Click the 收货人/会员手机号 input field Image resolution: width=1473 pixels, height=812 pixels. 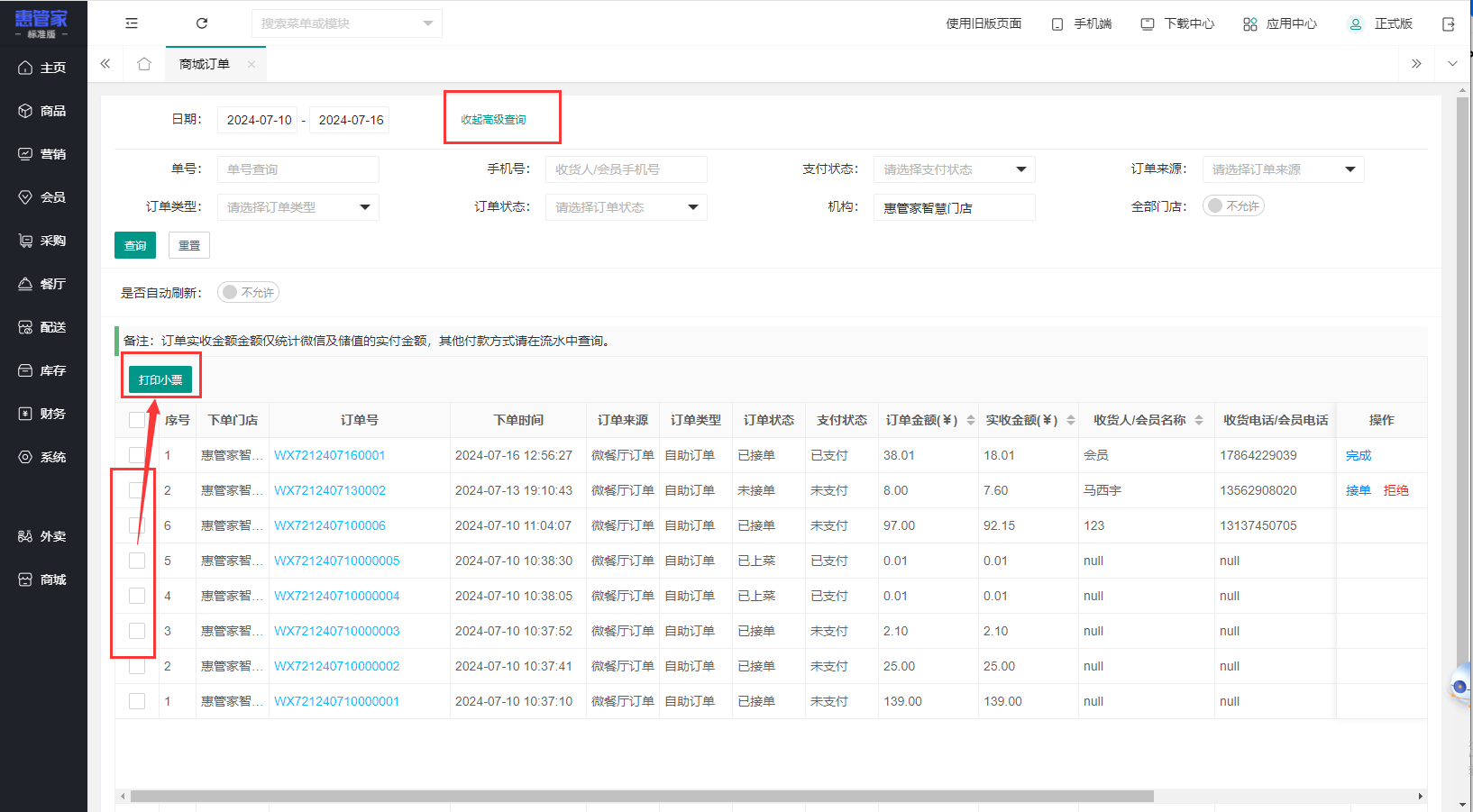626,169
